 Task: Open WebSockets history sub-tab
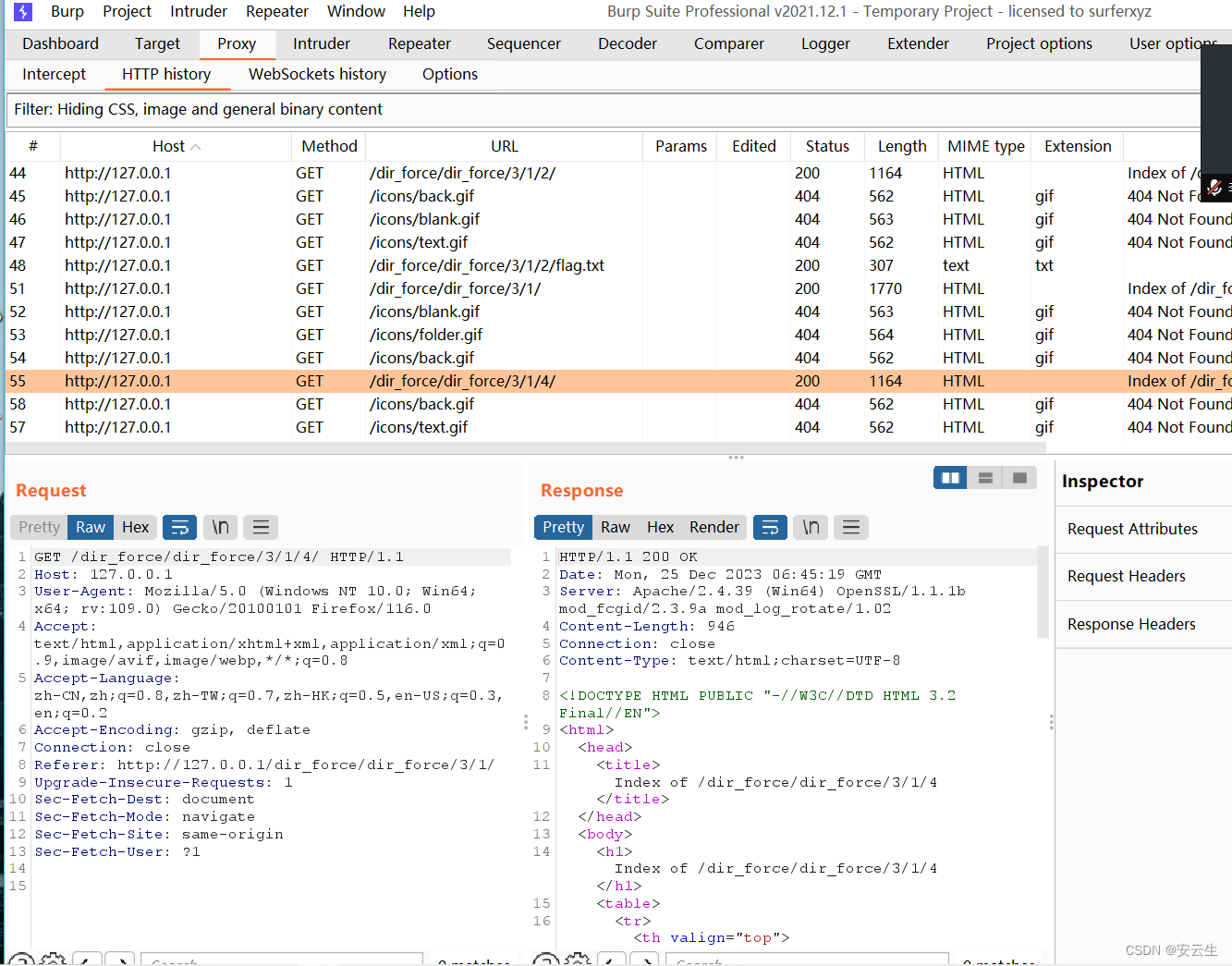pyautogui.click(x=317, y=74)
